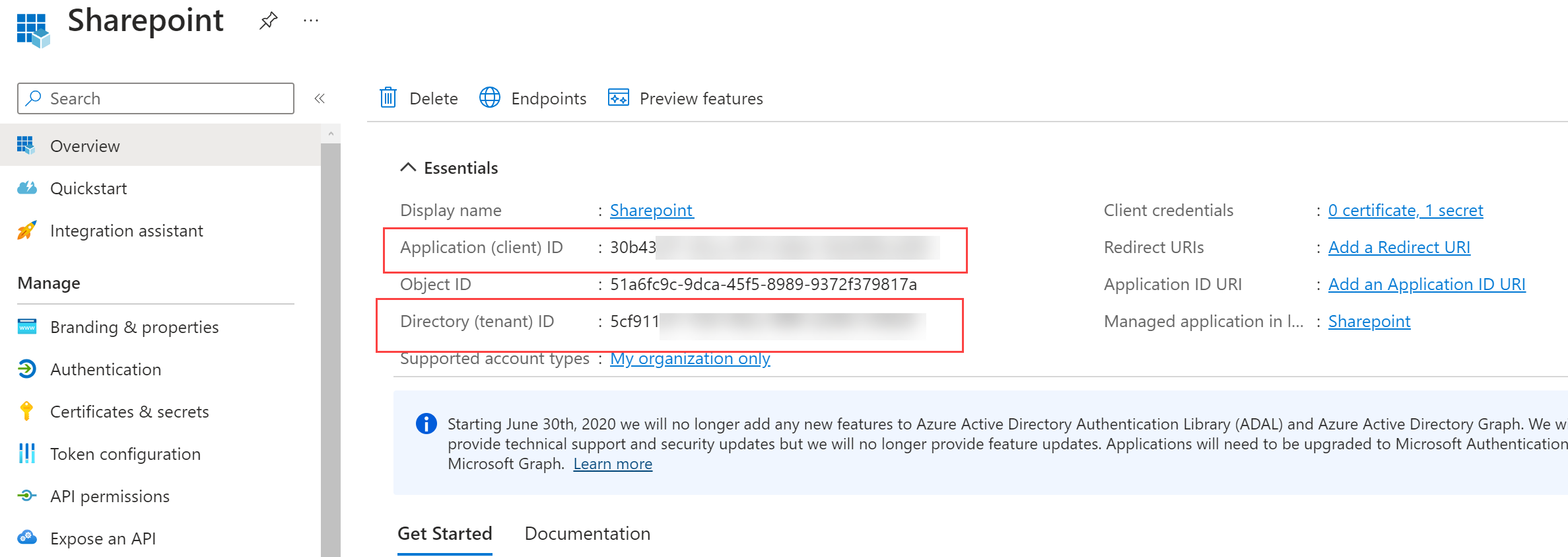The width and height of the screenshot is (1568, 557).
Task: Click the Delete trash icon
Action: coord(388,98)
